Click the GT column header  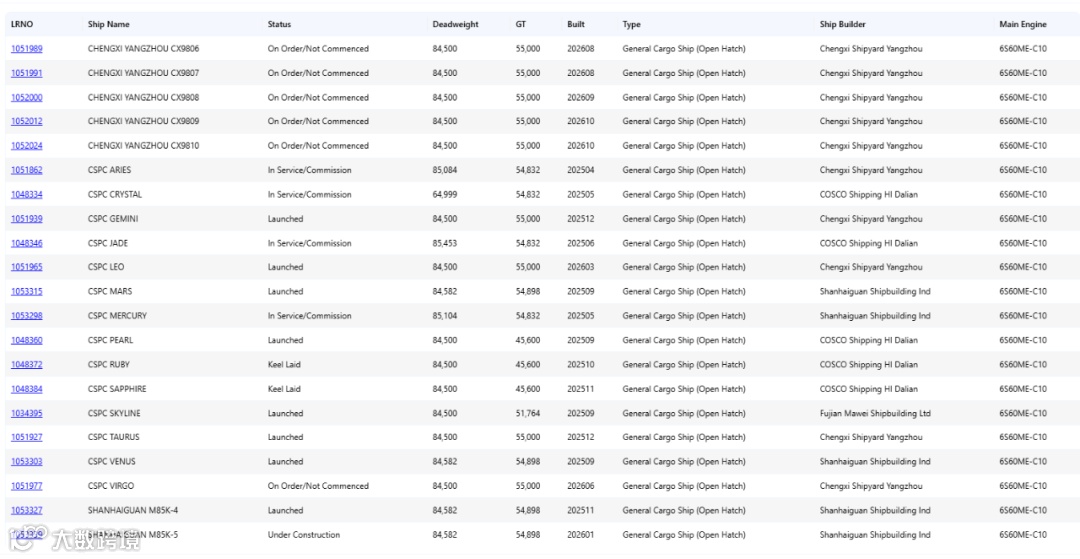521,24
